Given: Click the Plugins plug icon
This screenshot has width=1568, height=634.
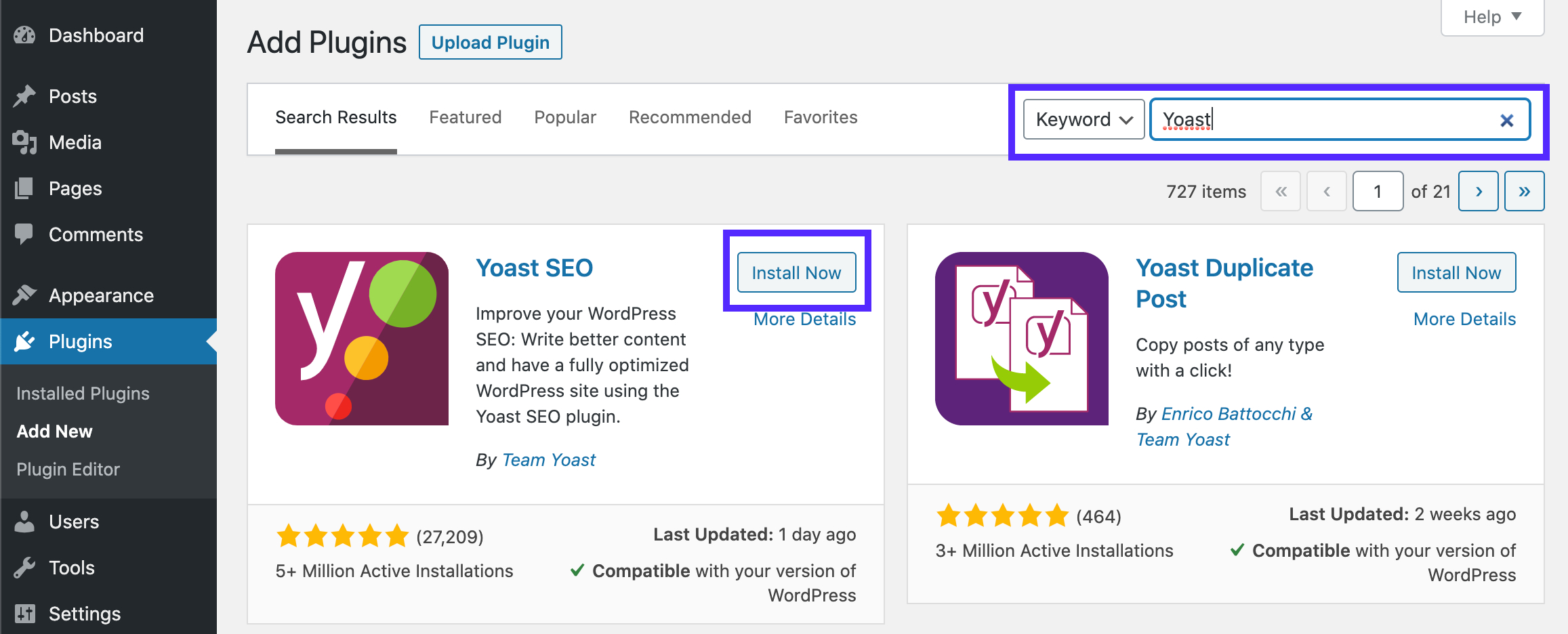Looking at the screenshot, I should [x=24, y=341].
